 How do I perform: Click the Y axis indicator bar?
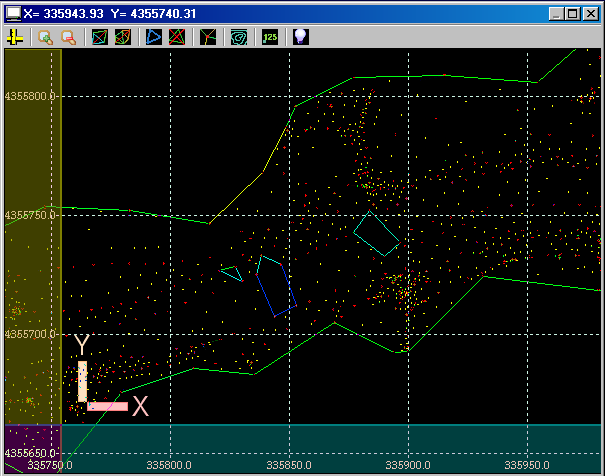coord(82,381)
